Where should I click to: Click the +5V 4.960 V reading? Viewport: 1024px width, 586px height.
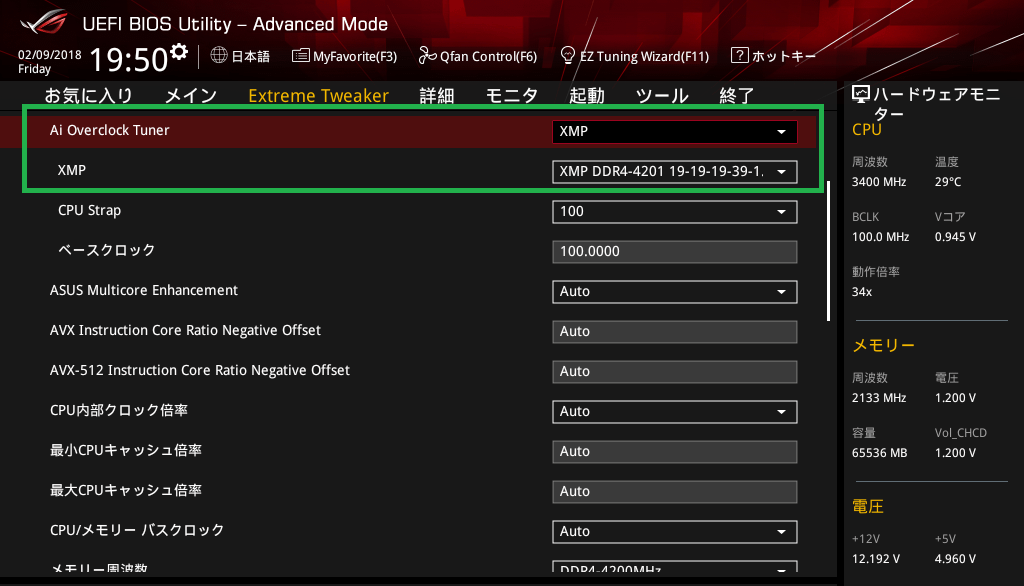tap(955, 559)
